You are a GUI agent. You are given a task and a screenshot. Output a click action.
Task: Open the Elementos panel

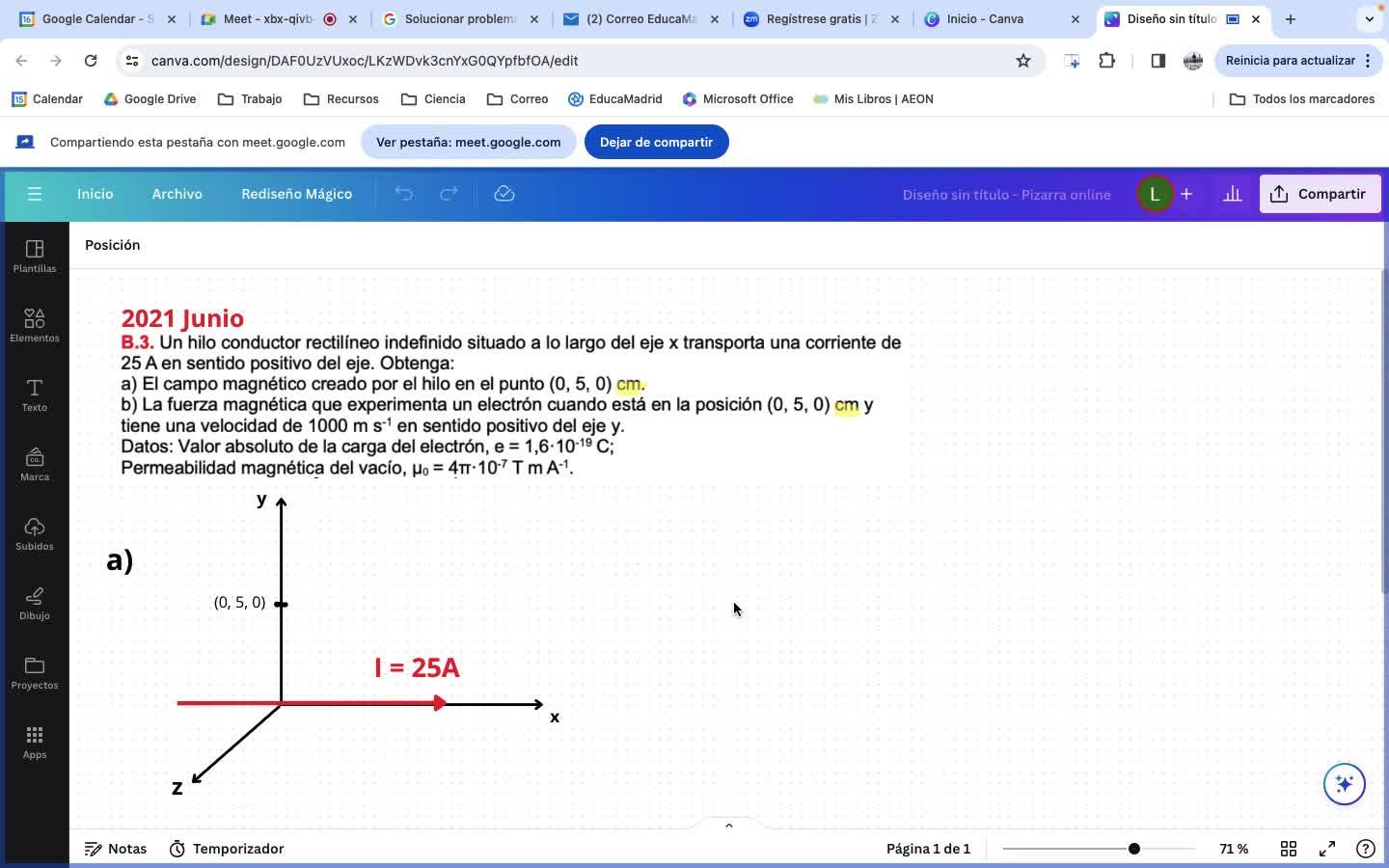pos(35,326)
